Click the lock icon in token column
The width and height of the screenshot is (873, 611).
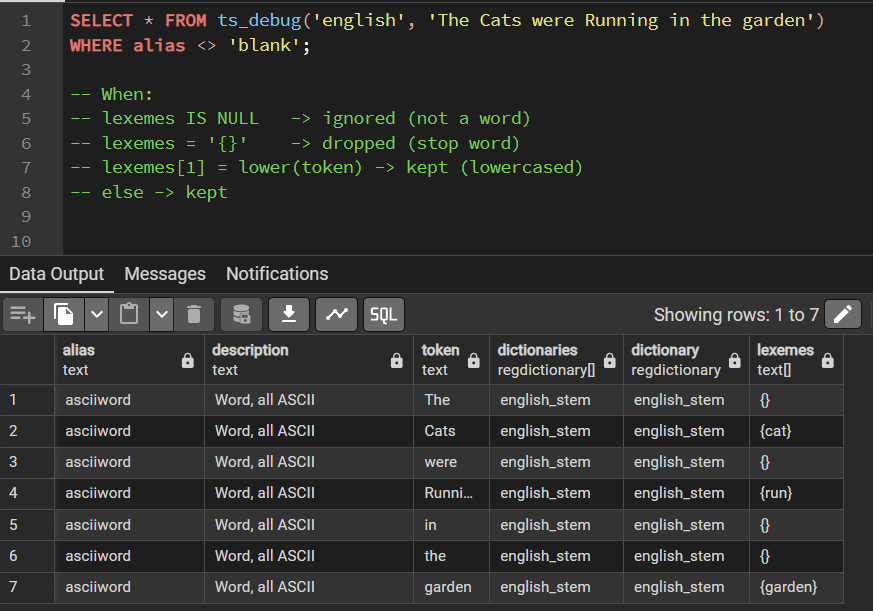coord(473,361)
